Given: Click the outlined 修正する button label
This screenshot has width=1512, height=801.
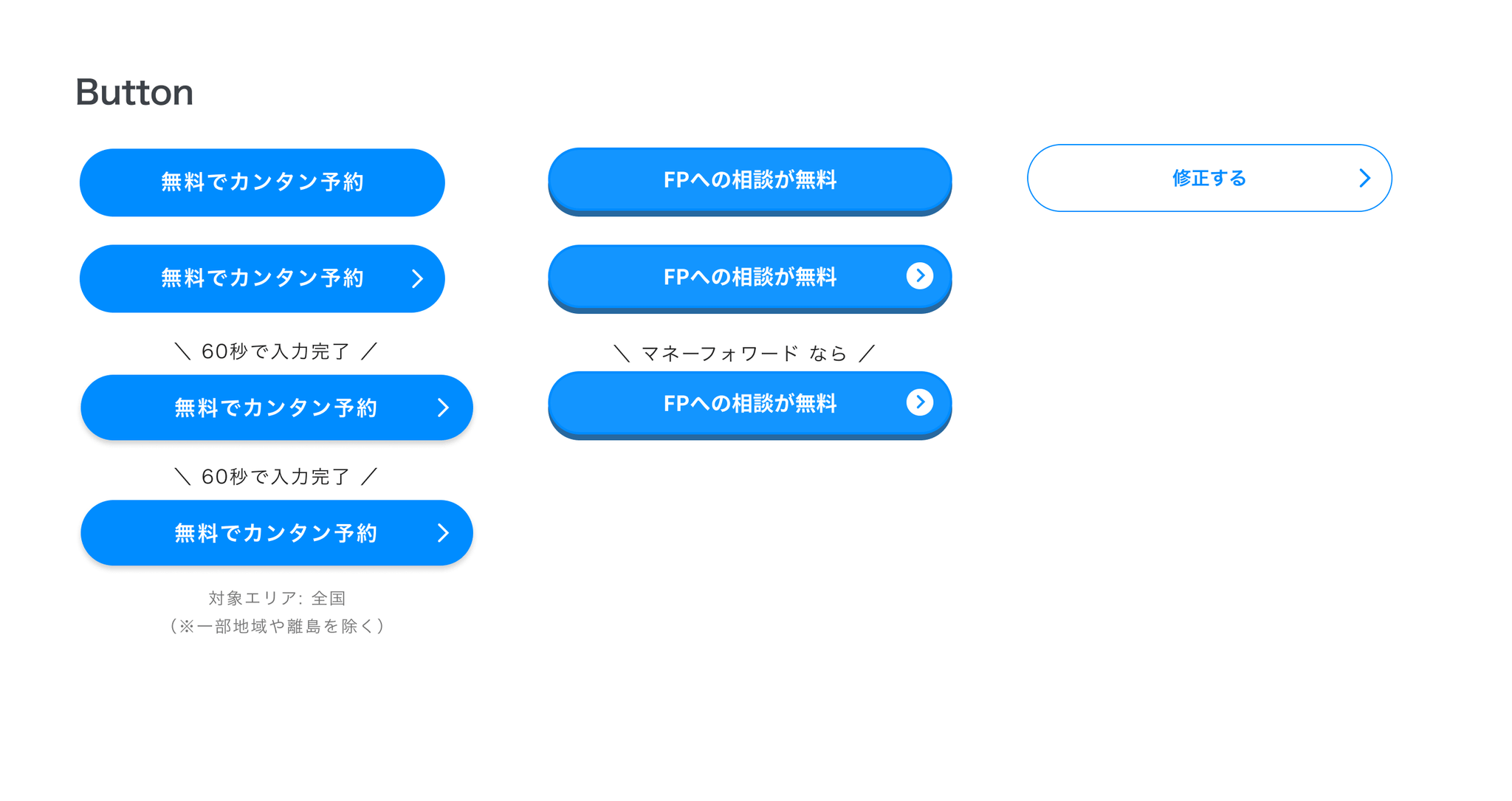Looking at the screenshot, I should (1209, 178).
